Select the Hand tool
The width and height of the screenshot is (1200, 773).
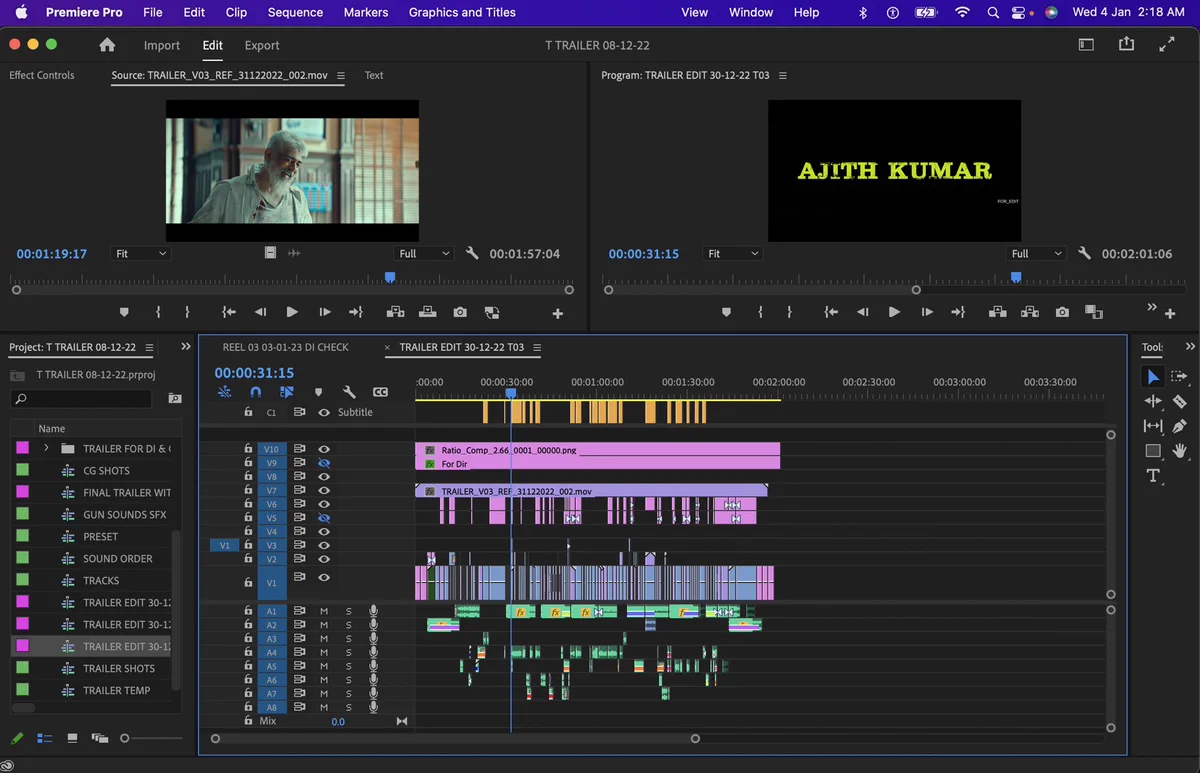[x=1179, y=451]
